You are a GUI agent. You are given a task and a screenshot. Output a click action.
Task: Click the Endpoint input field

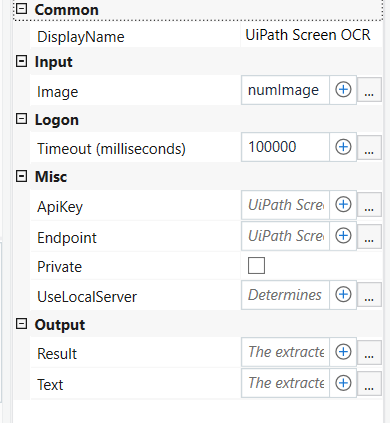click(285, 236)
